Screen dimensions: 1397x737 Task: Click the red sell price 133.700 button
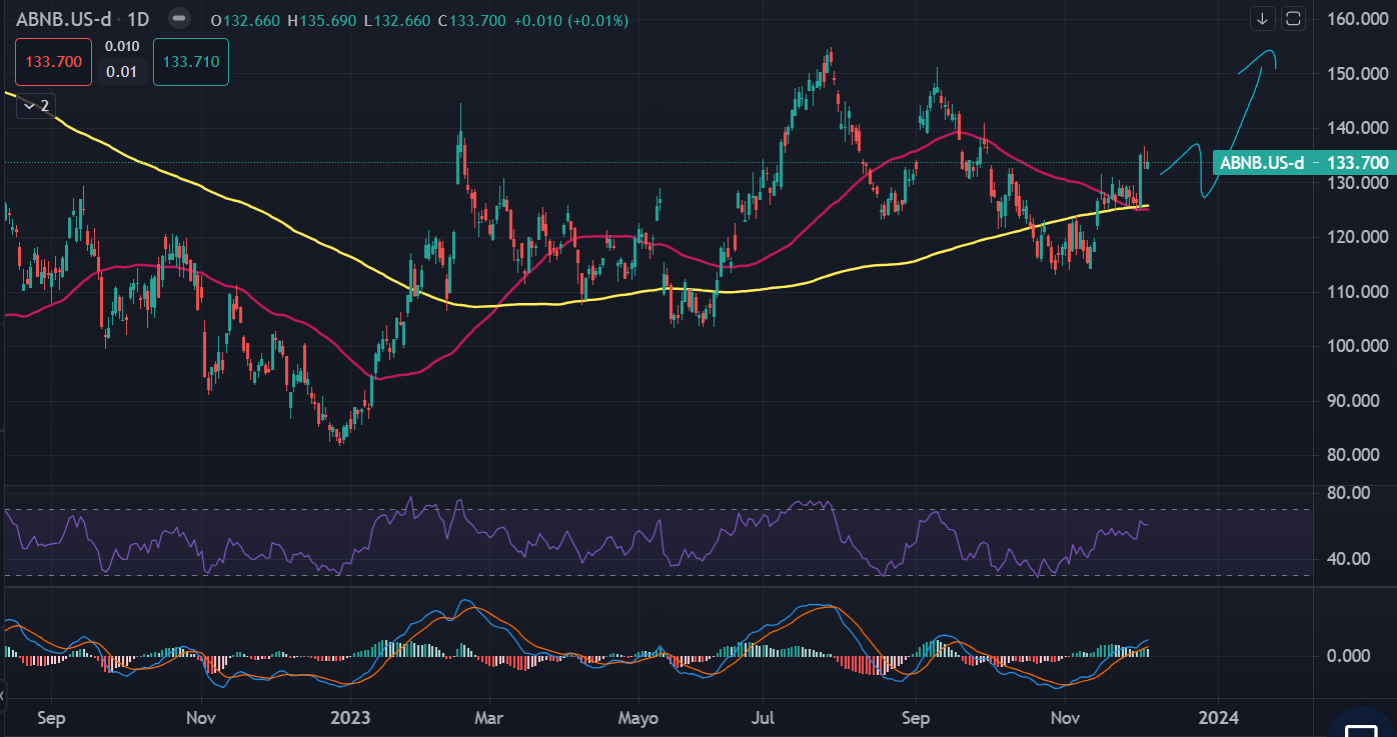tap(53, 62)
